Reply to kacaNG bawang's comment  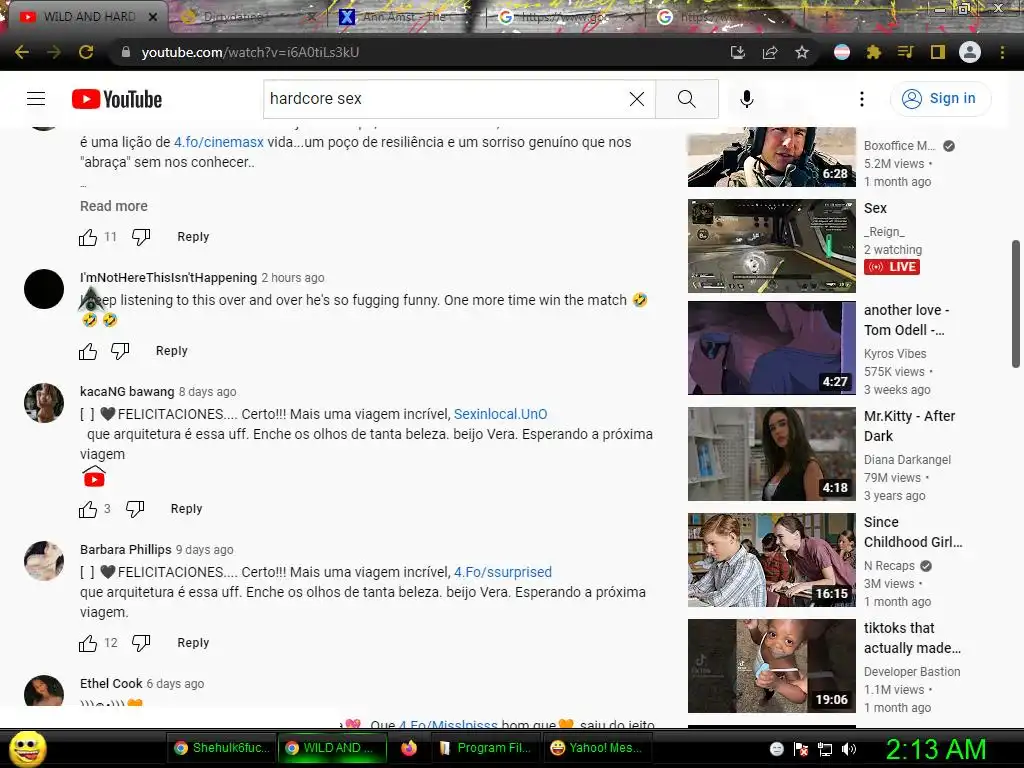click(x=186, y=509)
